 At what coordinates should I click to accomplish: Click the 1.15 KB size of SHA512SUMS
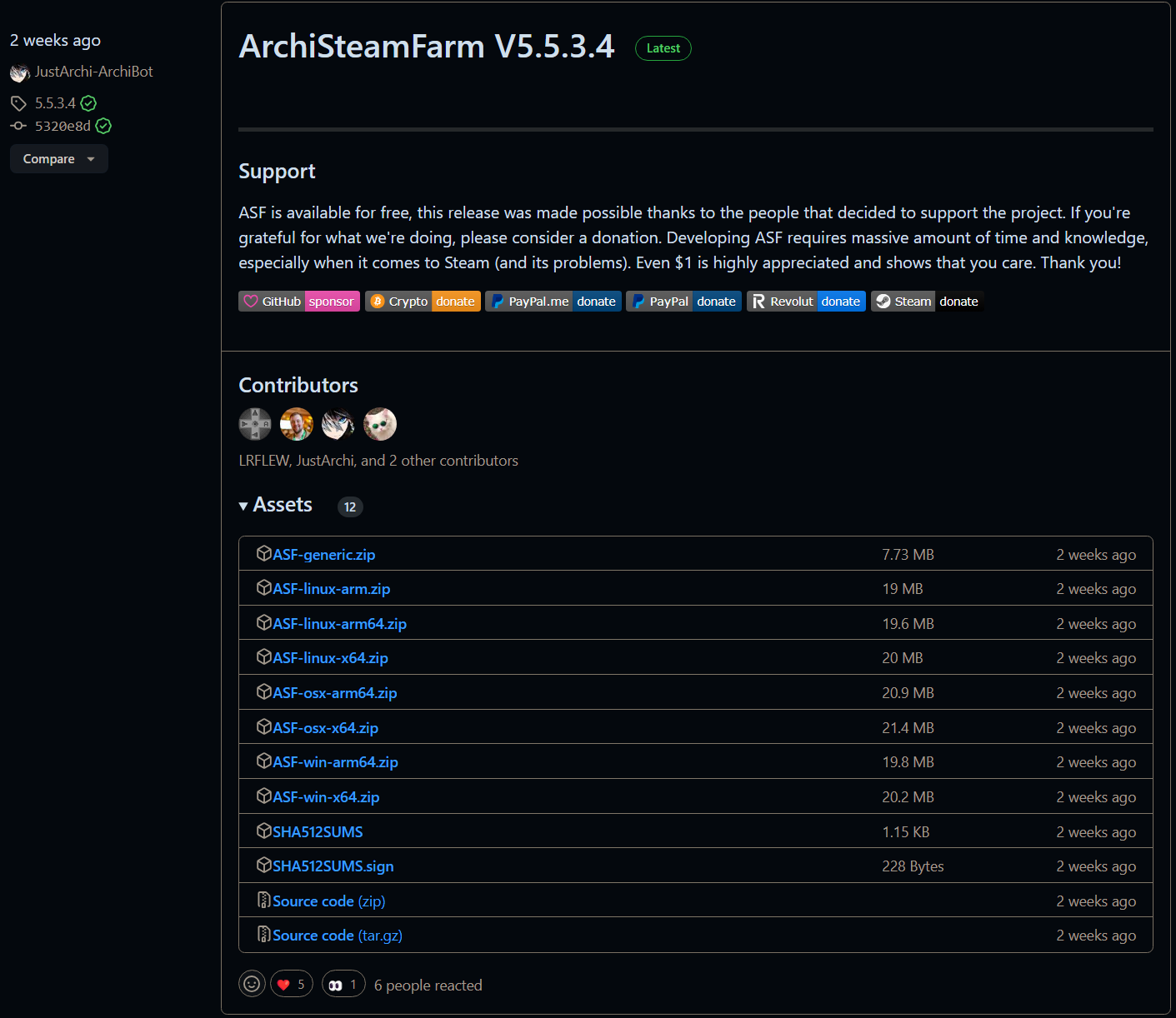coord(906,832)
